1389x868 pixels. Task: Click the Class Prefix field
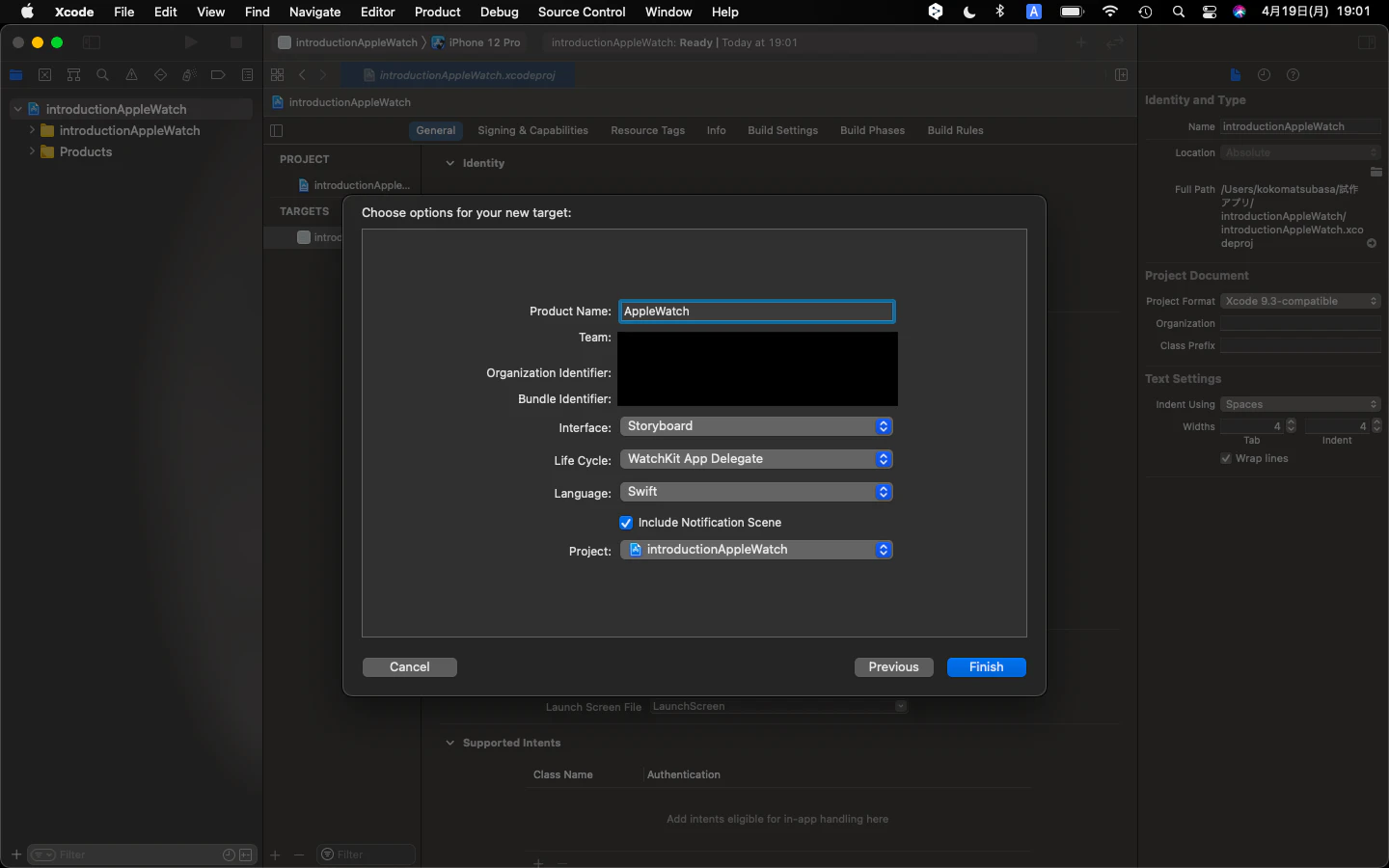pyautogui.click(x=1300, y=345)
